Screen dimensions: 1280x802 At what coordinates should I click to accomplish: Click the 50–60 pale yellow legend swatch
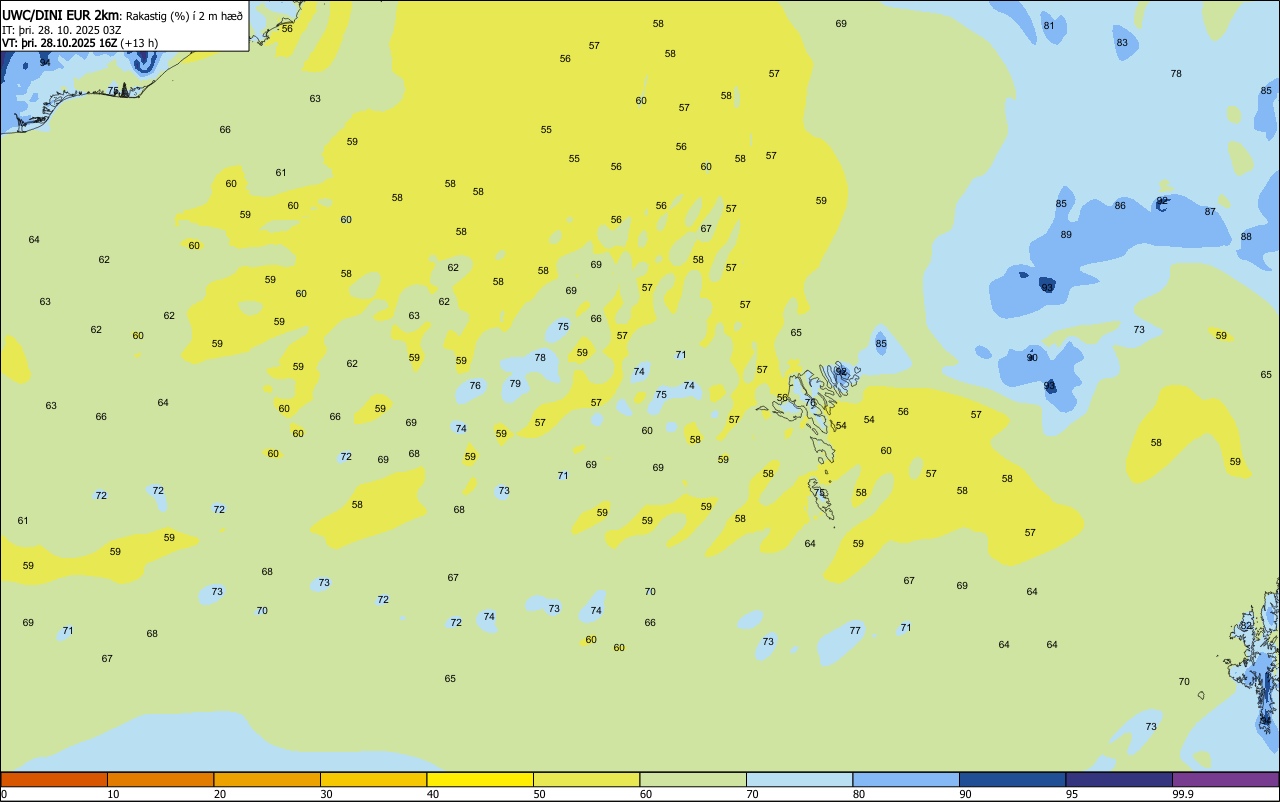(586, 779)
